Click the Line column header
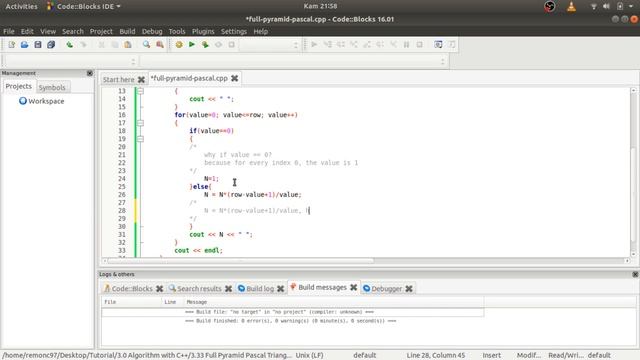 coord(172,302)
